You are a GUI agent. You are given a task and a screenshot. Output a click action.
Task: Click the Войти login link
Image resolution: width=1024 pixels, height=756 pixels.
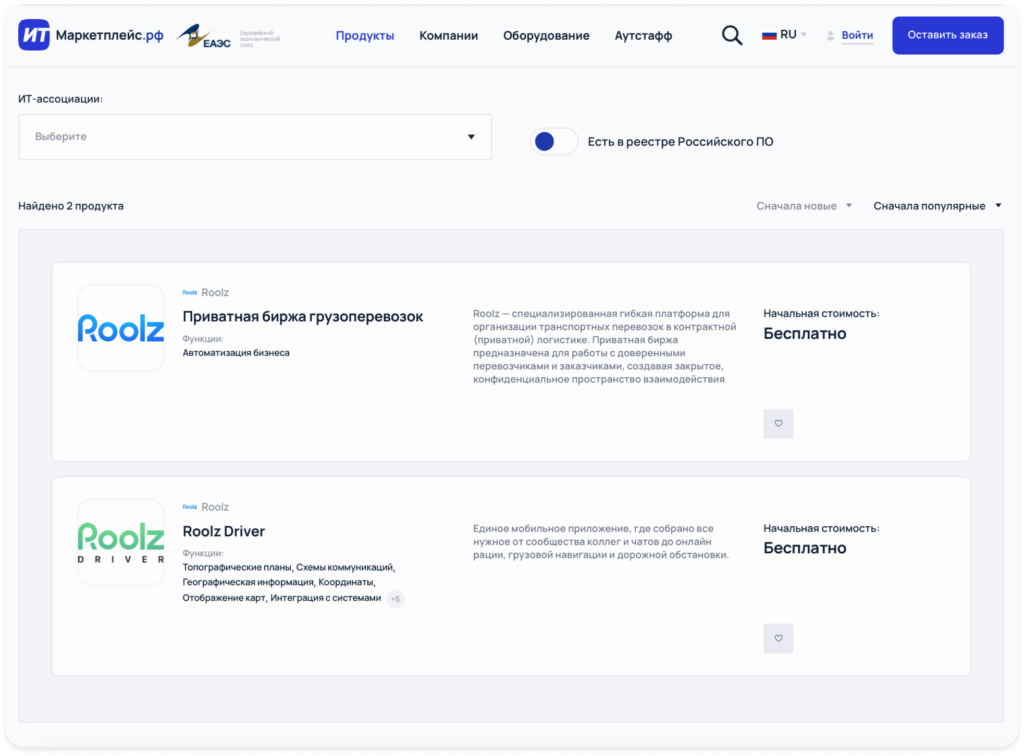857,35
